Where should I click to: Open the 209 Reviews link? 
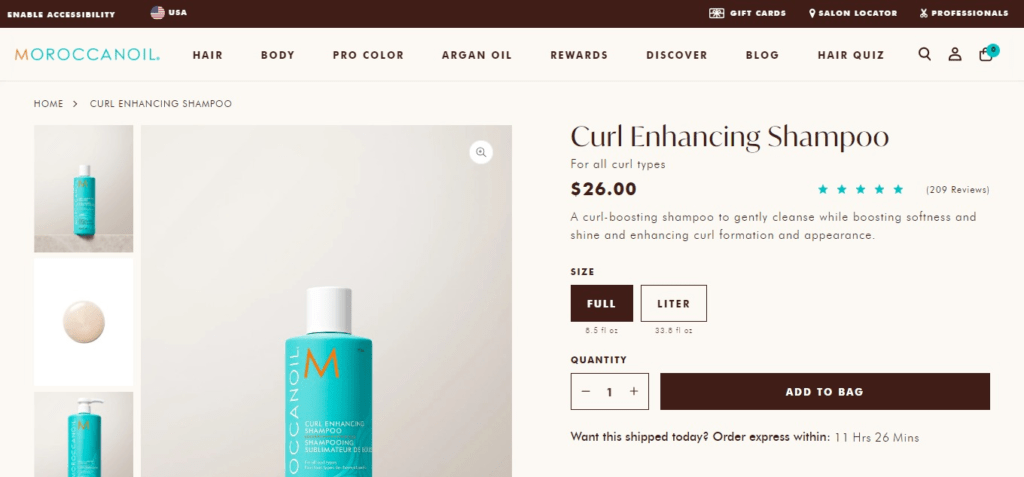point(957,190)
